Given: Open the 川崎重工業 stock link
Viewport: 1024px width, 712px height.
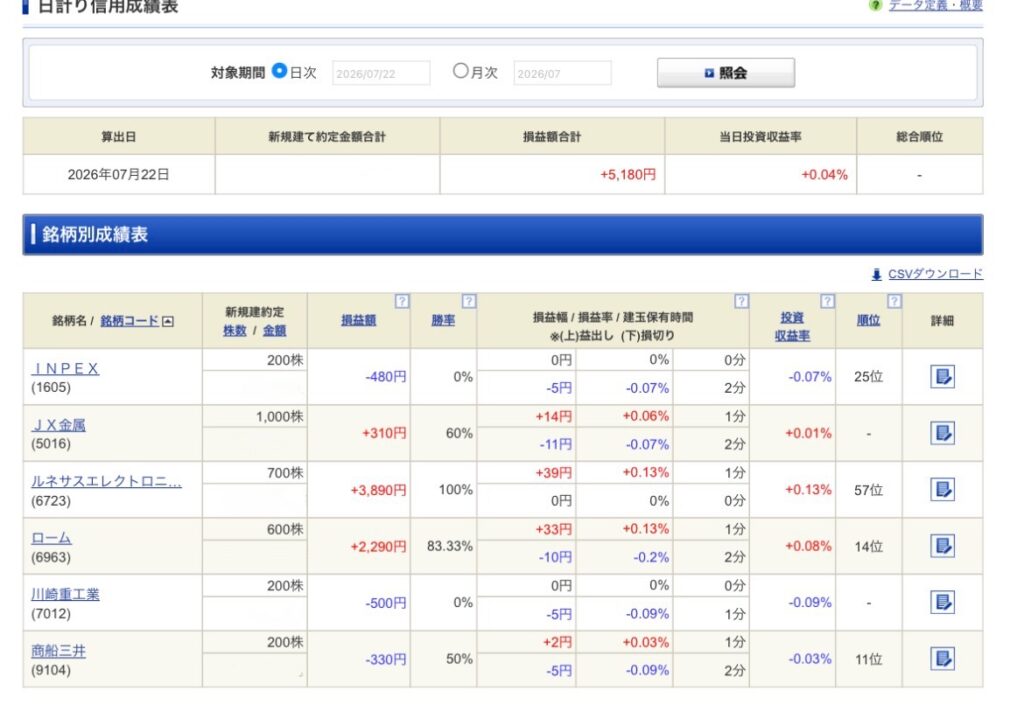Looking at the screenshot, I should point(65,594).
